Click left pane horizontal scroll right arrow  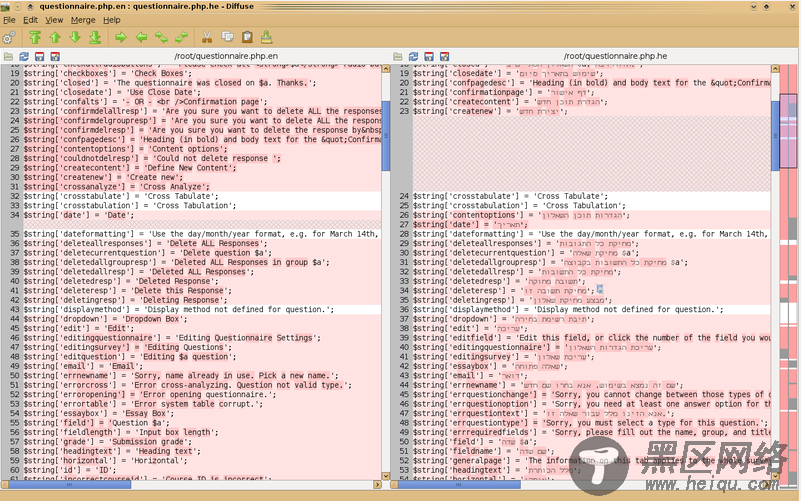[x=378, y=485]
